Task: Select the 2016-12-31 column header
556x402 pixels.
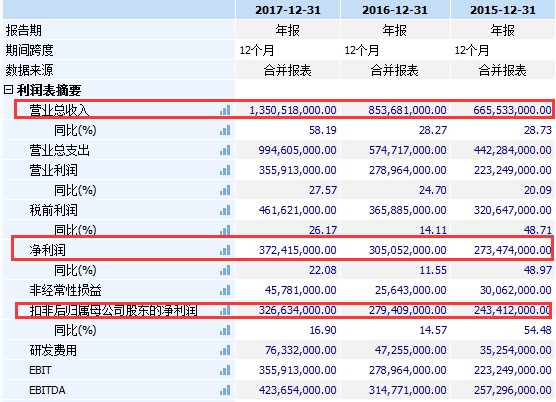Action: (395, 10)
